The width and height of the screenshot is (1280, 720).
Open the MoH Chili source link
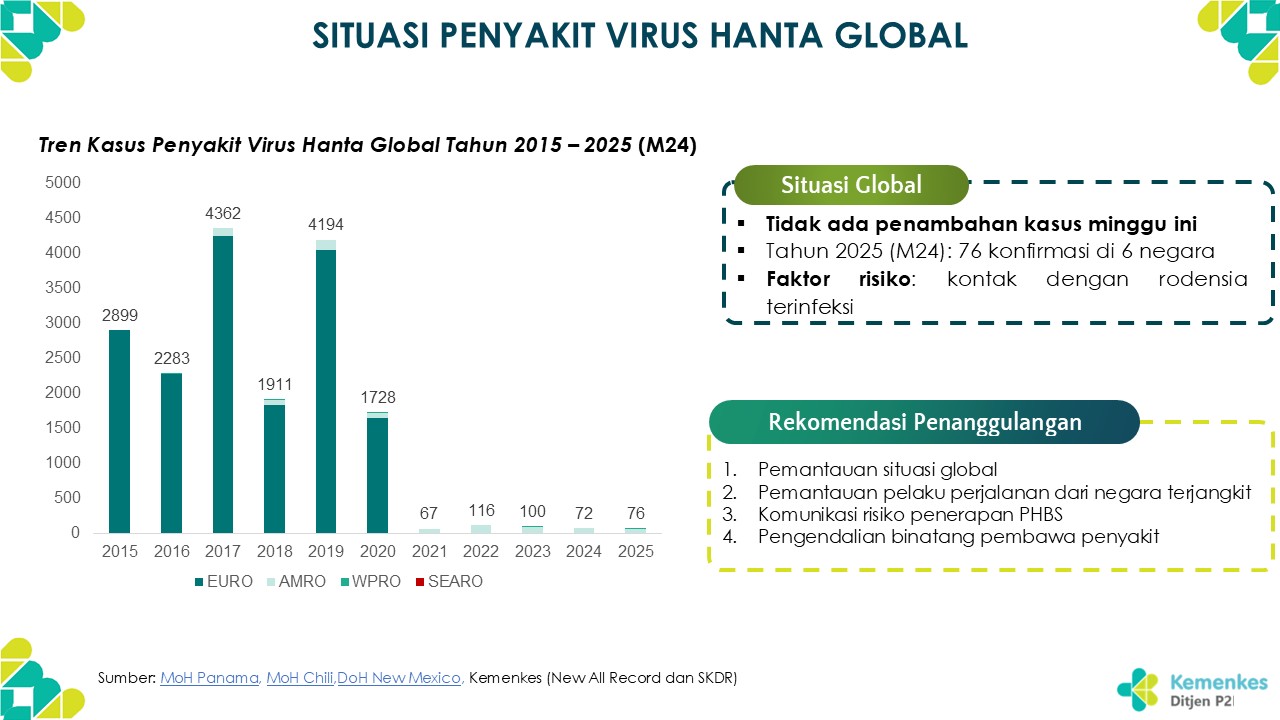[x=300, y=678]
